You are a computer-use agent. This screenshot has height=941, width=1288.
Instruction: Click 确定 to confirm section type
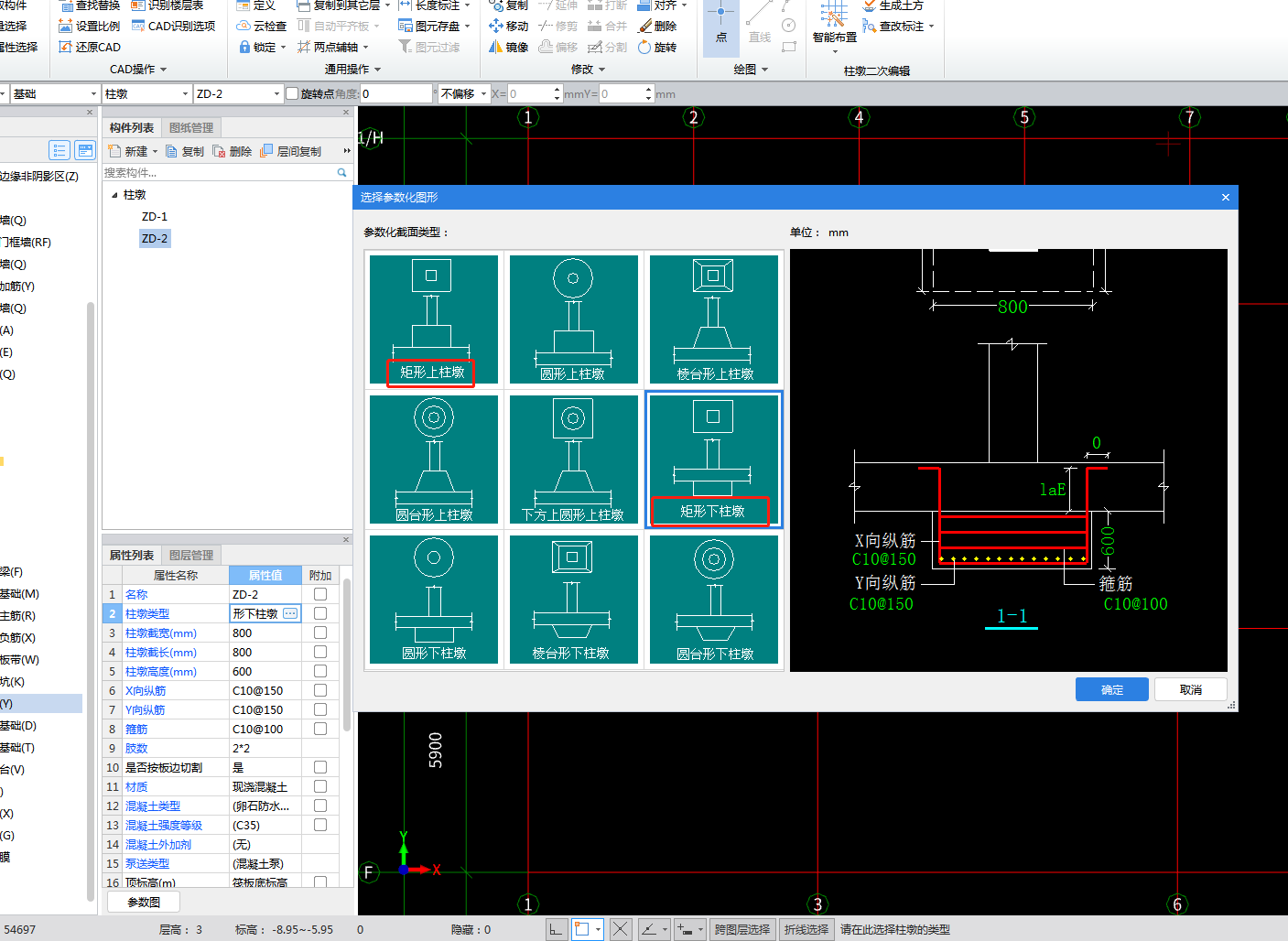[1112, 689]
